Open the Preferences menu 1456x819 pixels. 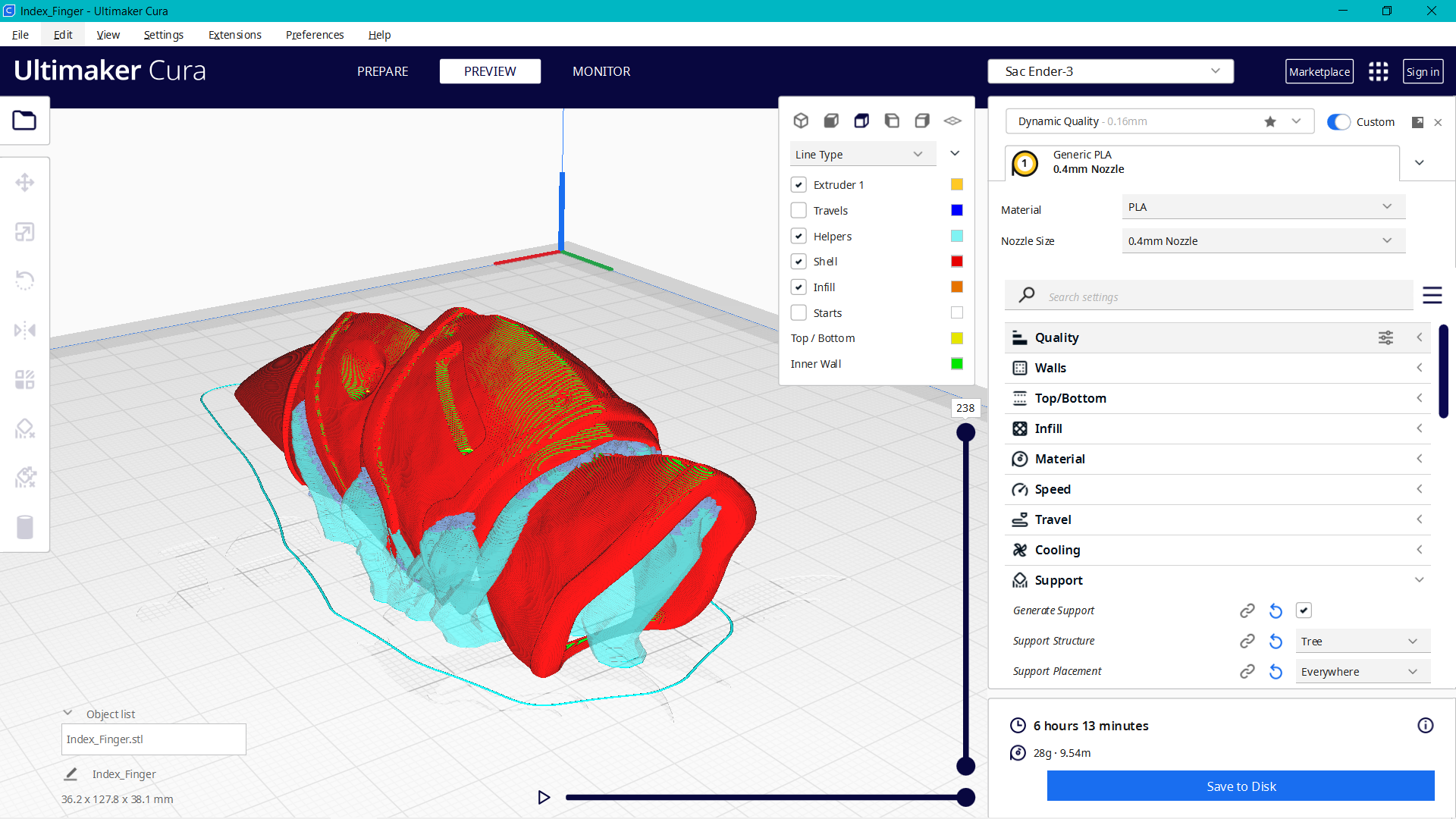point(314,35)
